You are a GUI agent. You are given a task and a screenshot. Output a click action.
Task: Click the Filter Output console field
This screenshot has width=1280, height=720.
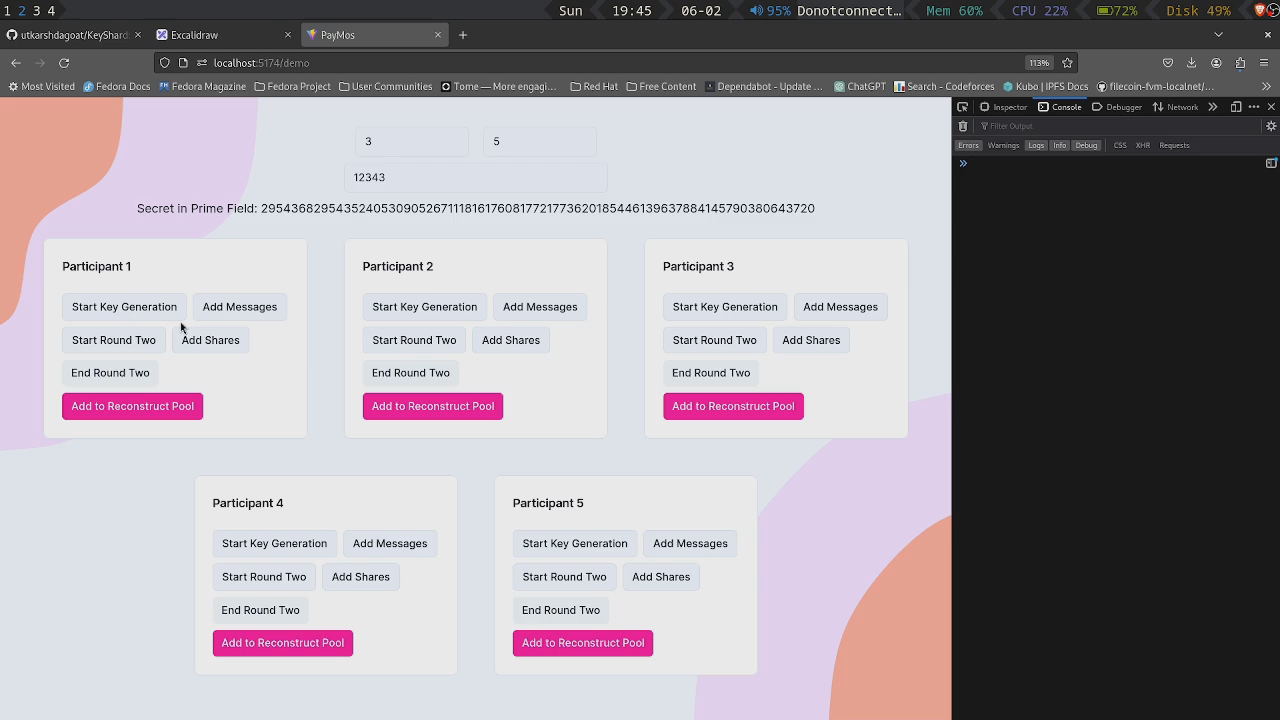1117,126
